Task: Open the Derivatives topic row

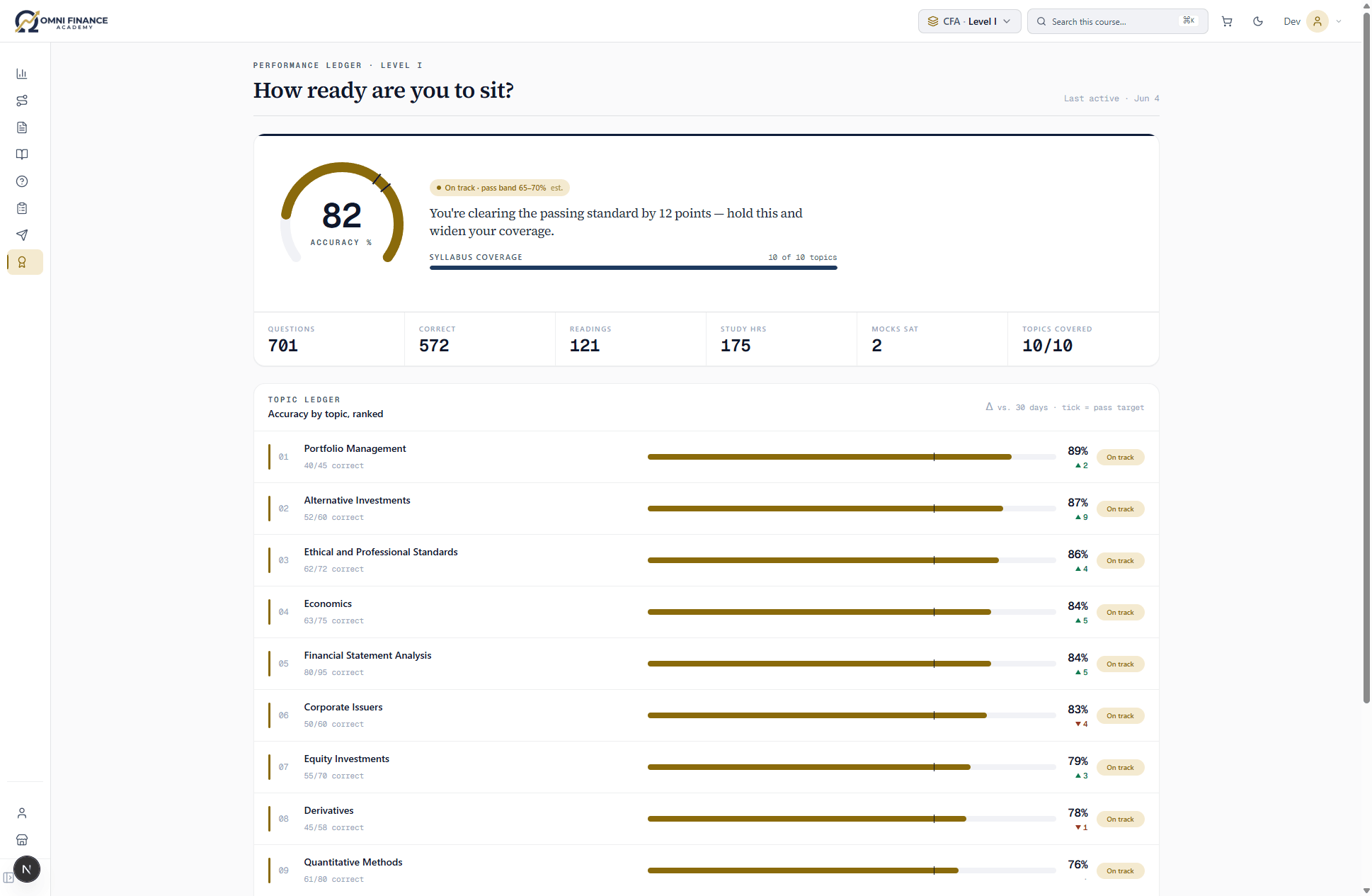Action: pos(706,819)
